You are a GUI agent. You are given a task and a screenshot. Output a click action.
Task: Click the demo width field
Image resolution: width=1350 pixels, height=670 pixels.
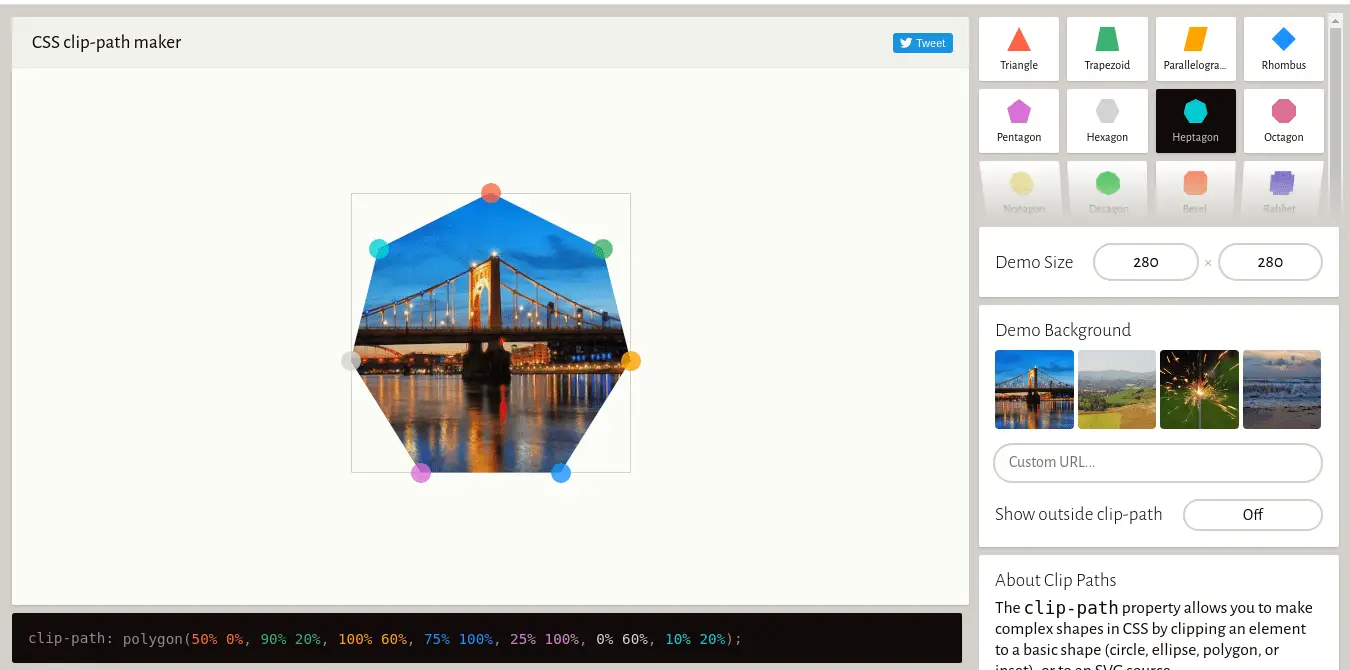click(1145, 263)
